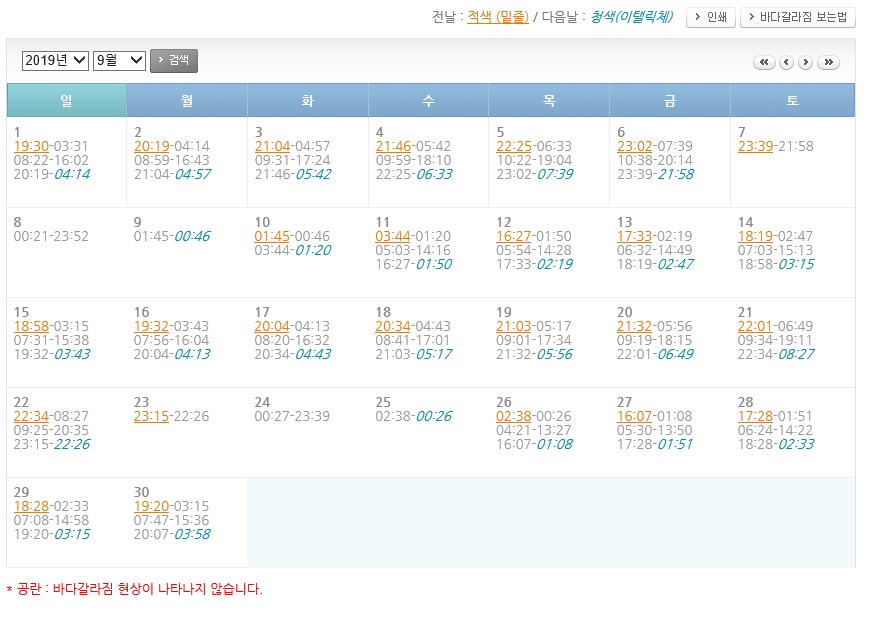Click underlined 21:03 on day 19
This screenshot has height=624, width=876.
(513, 326)
